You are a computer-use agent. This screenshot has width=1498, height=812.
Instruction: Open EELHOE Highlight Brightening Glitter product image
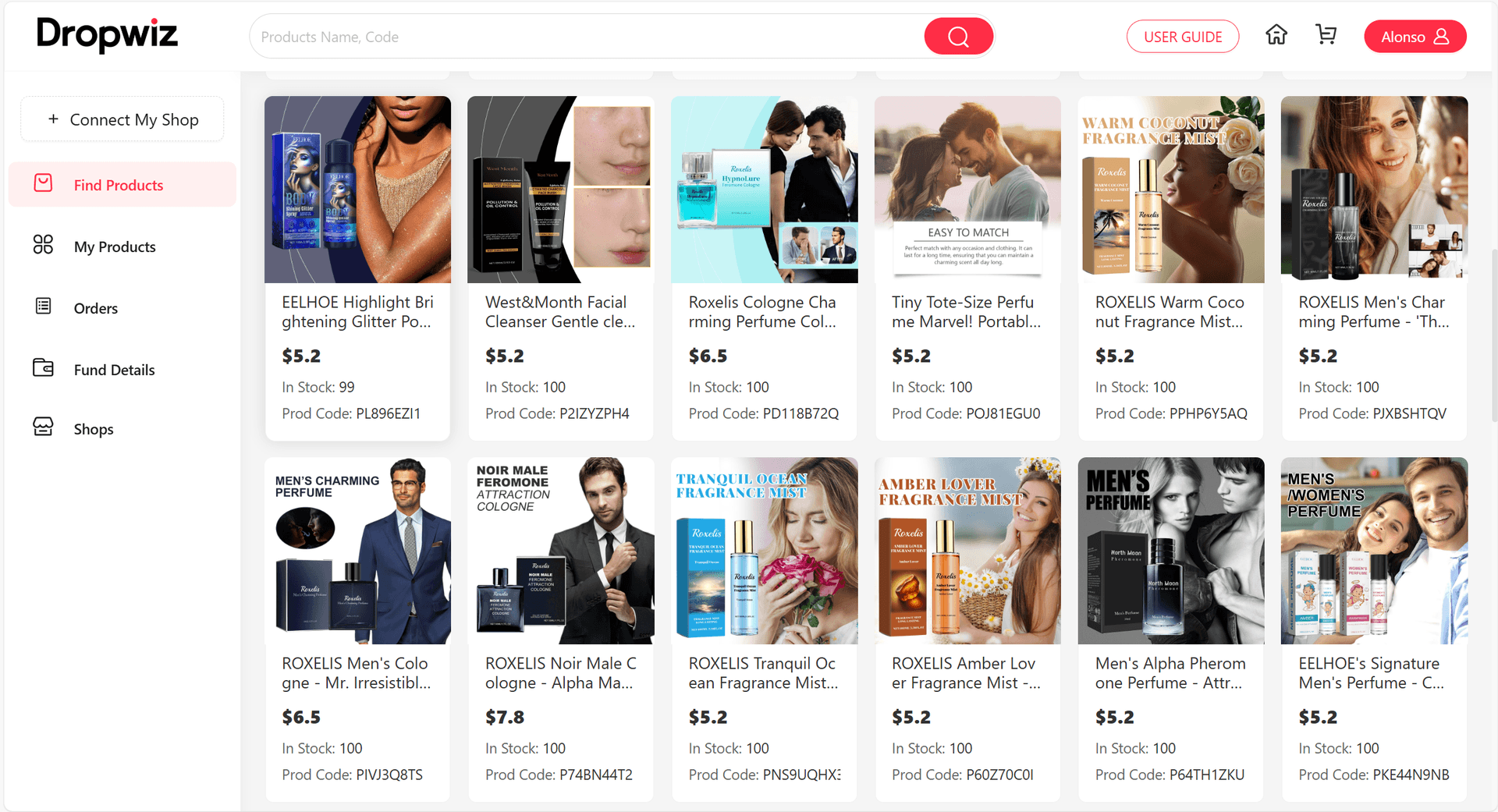coord(358,190)
